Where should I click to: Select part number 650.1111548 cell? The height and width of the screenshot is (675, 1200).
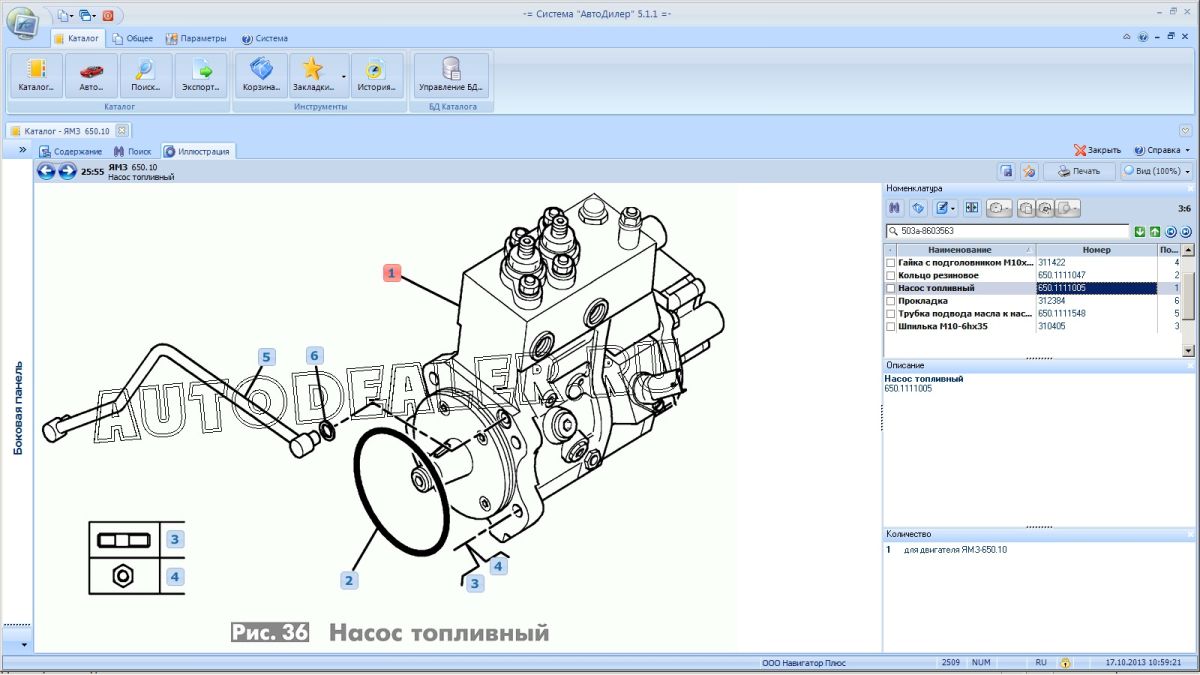(x=1096, y=314)
